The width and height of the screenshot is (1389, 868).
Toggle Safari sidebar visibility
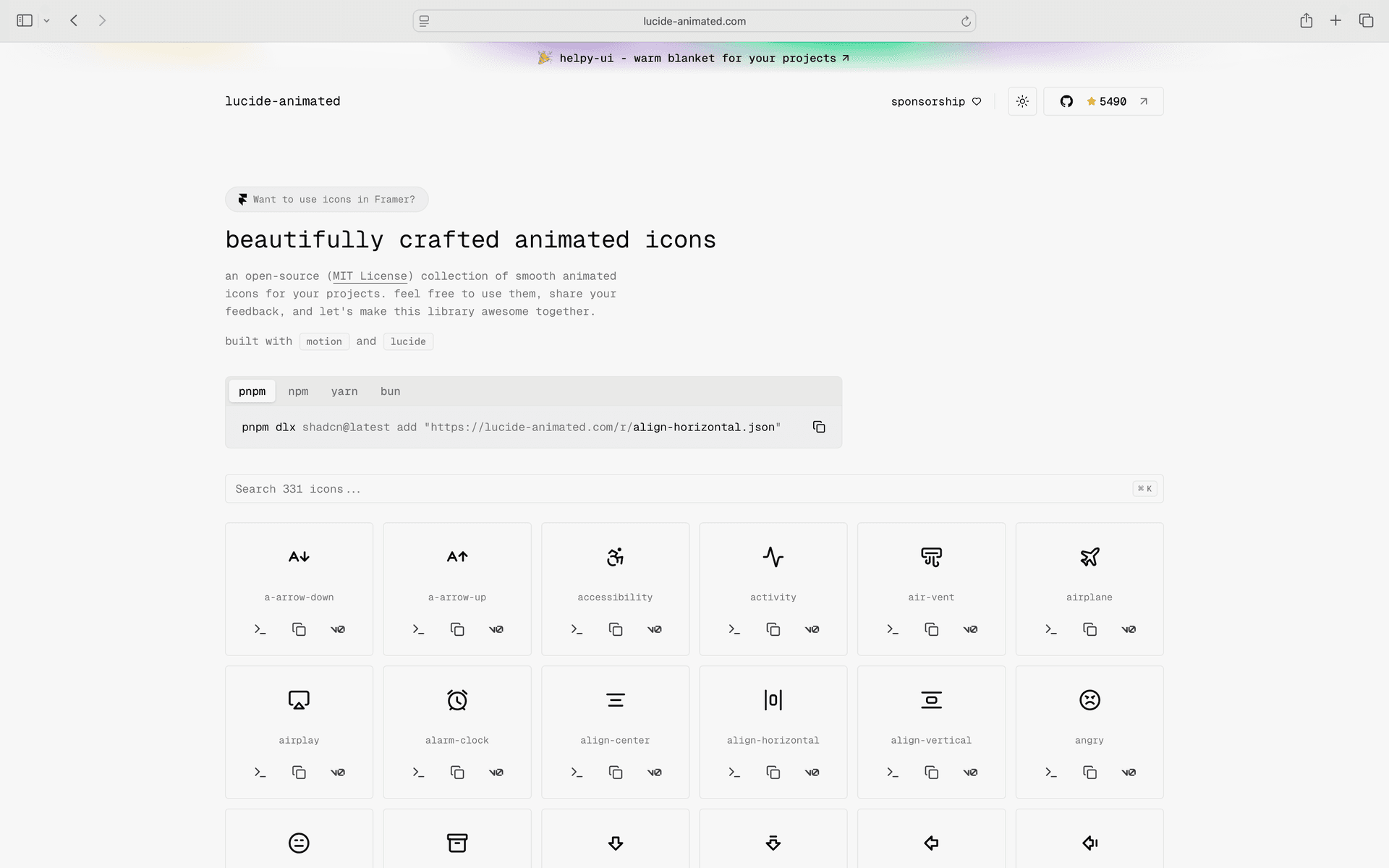click(x=25, y=21)
